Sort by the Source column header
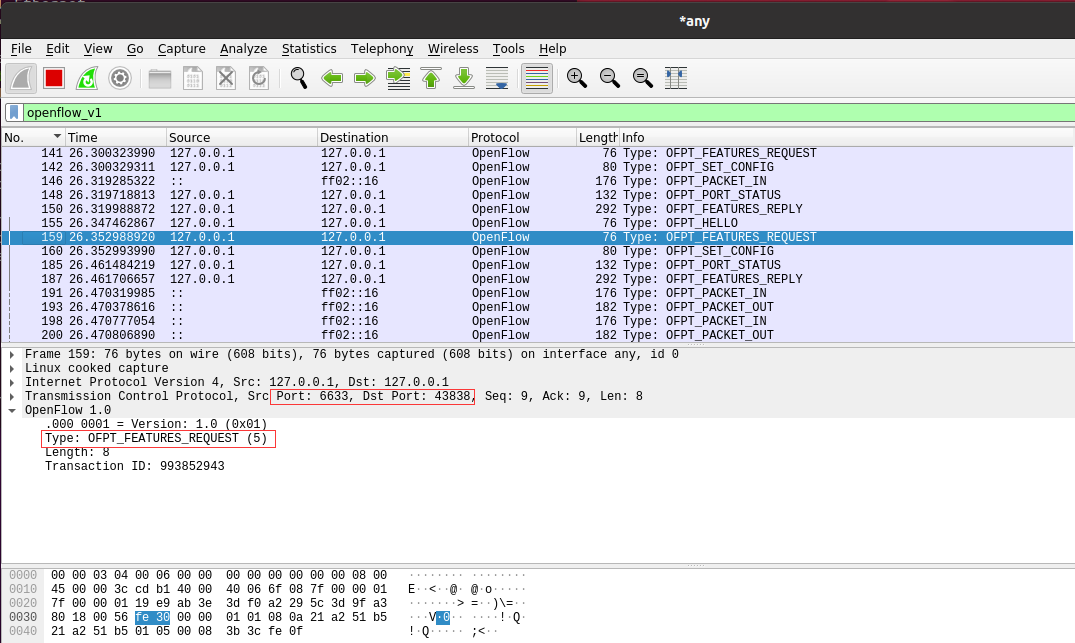The height and width of the screenshot is (643, 1075). click(241, 137)
